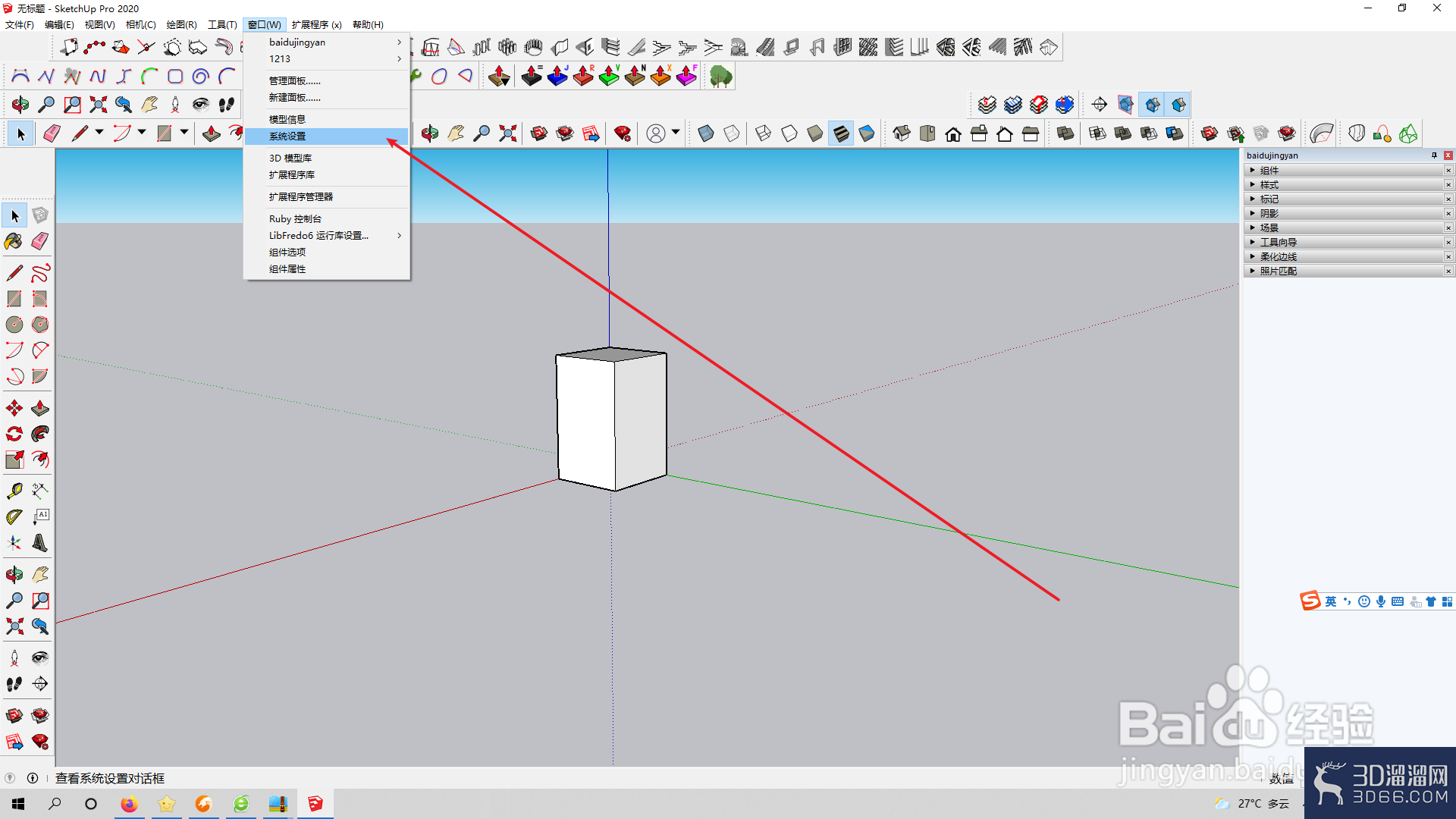Open 3D 模型库 entry
1456x819 pixels.
327,158
